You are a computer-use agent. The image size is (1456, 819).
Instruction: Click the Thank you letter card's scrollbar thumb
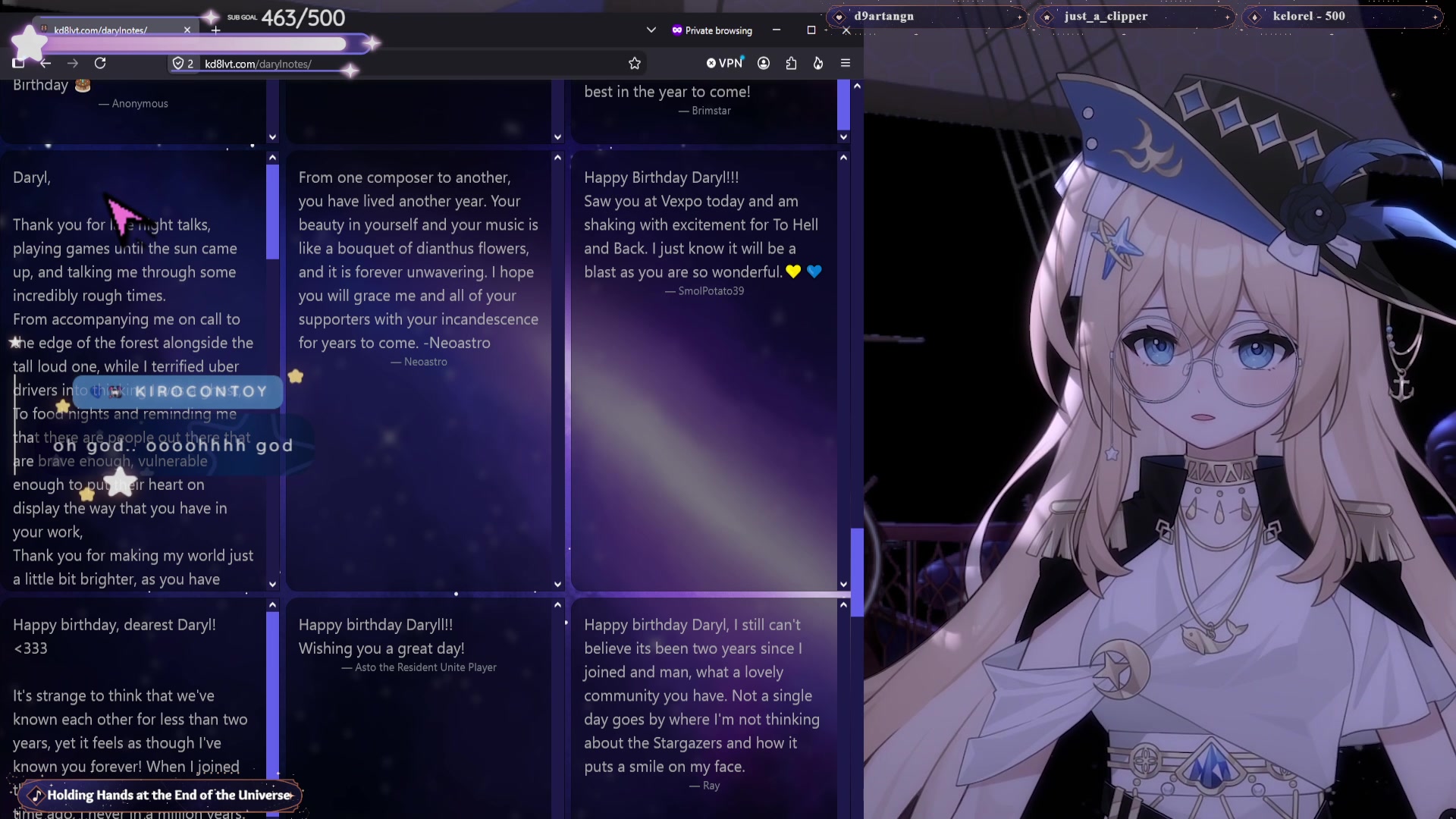(272, 212)
